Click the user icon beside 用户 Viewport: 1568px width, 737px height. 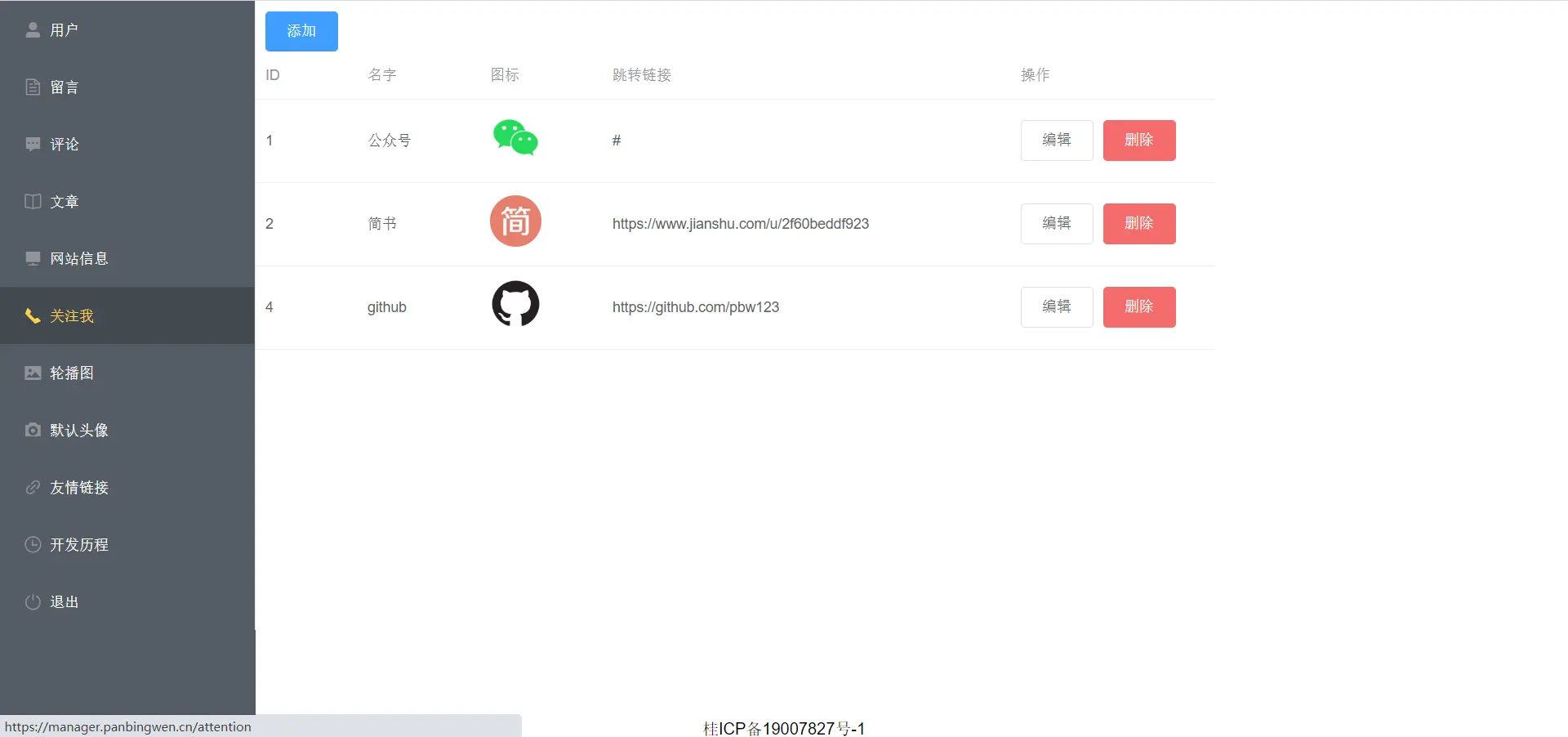coord(33,30)
